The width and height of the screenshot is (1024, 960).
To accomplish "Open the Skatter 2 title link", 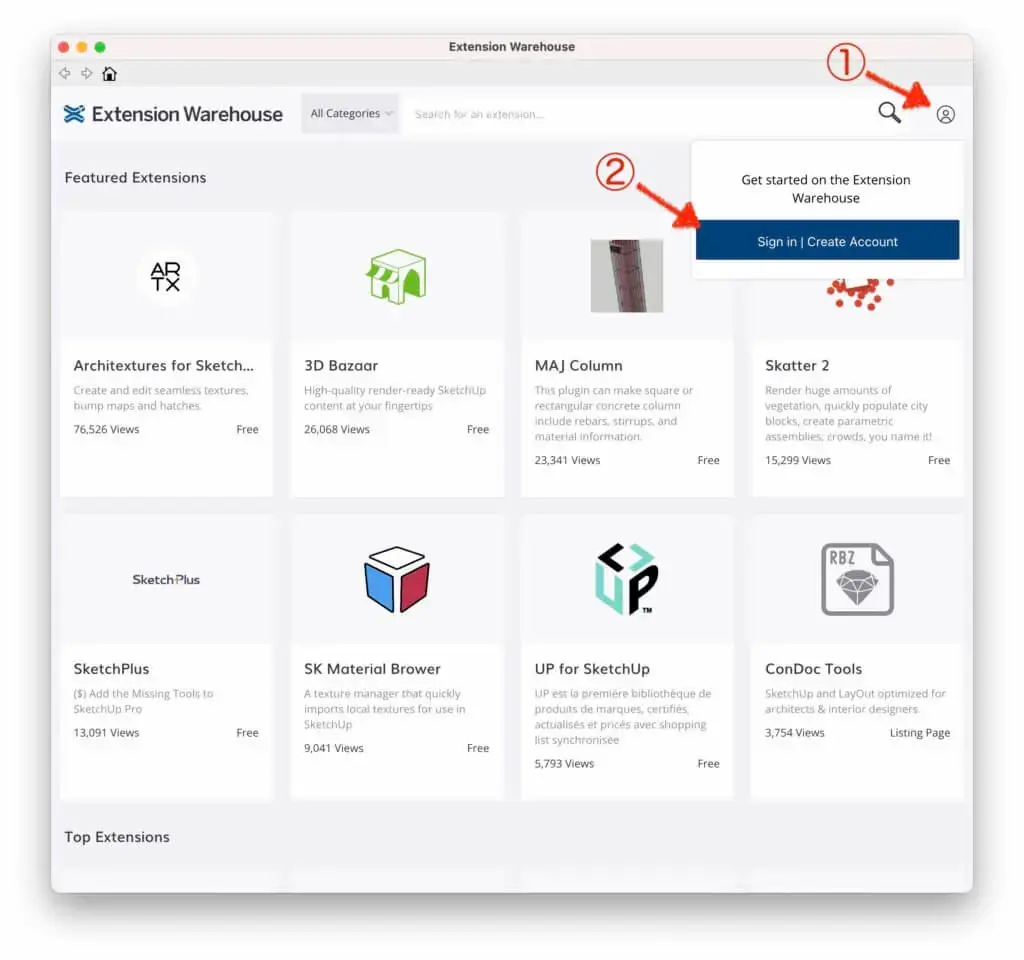I will 797,366.
